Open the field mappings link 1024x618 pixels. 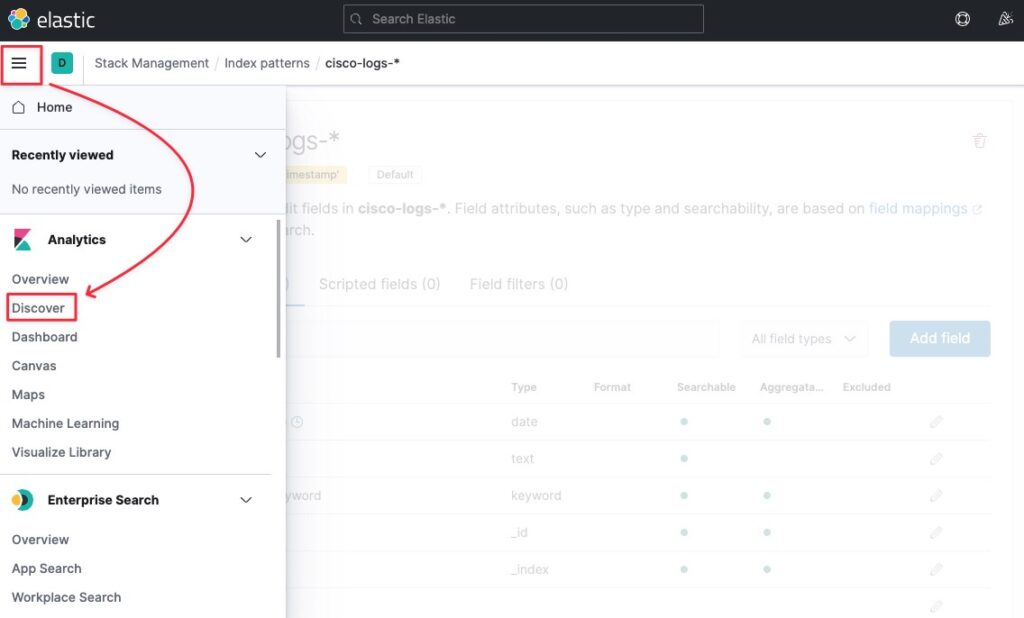coord(918,208)
